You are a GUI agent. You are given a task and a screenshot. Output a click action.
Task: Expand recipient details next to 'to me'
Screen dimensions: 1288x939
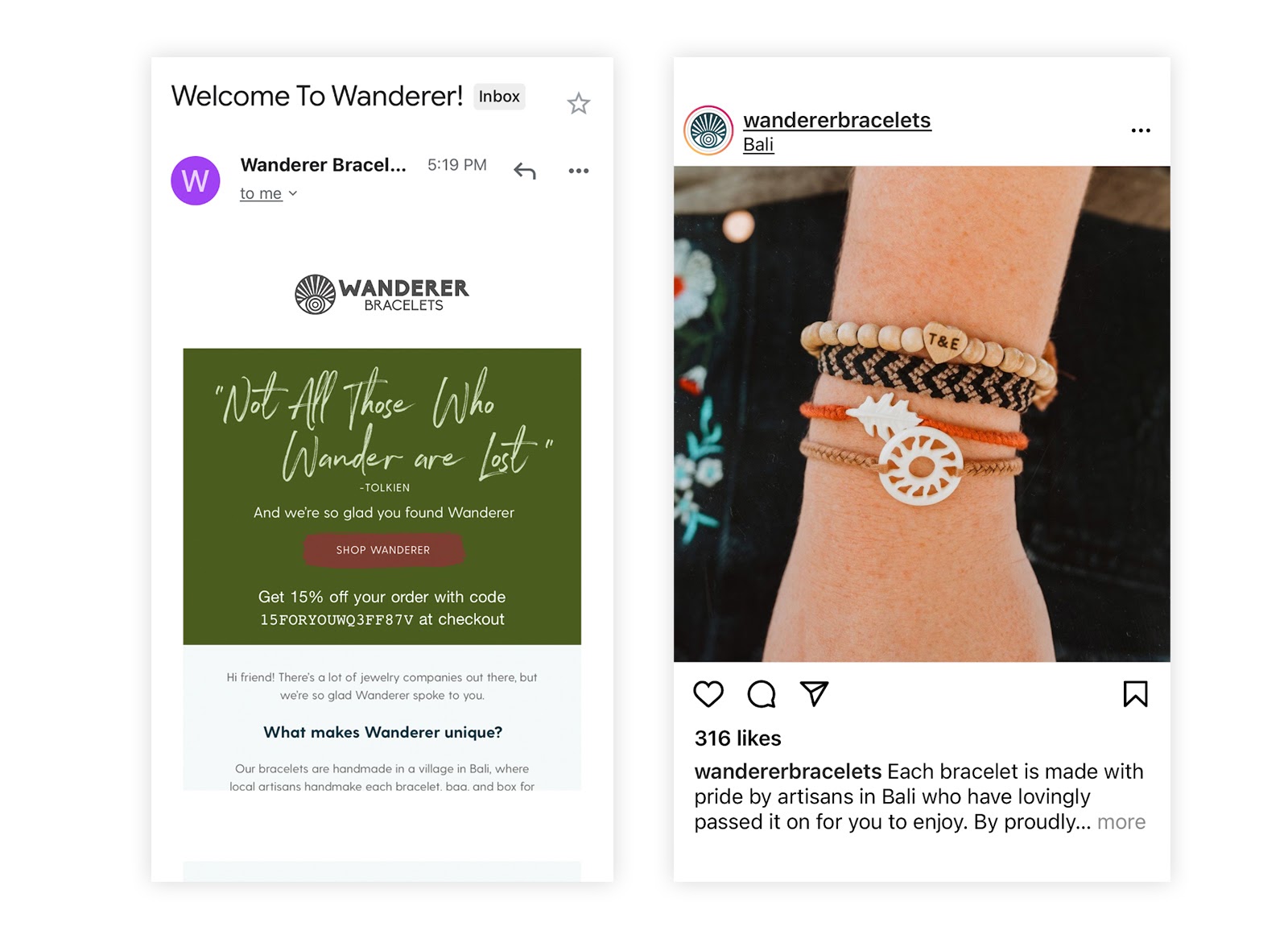pos(293,193)
